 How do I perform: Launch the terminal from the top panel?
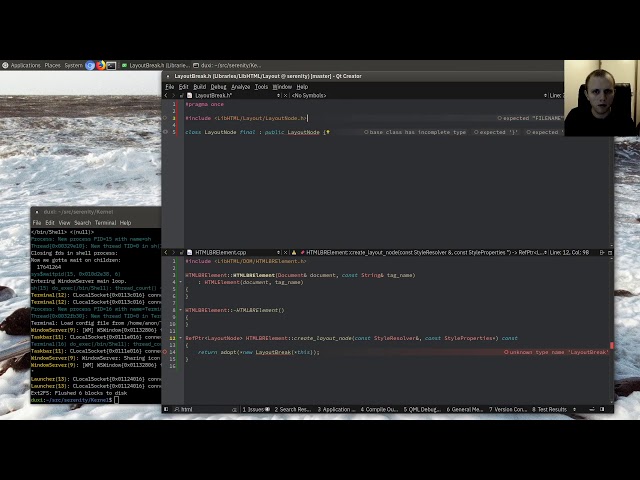click(111, 65)
